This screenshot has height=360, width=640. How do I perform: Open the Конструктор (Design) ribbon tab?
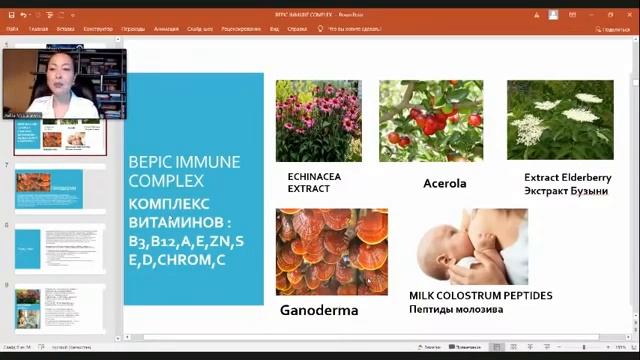98,29
